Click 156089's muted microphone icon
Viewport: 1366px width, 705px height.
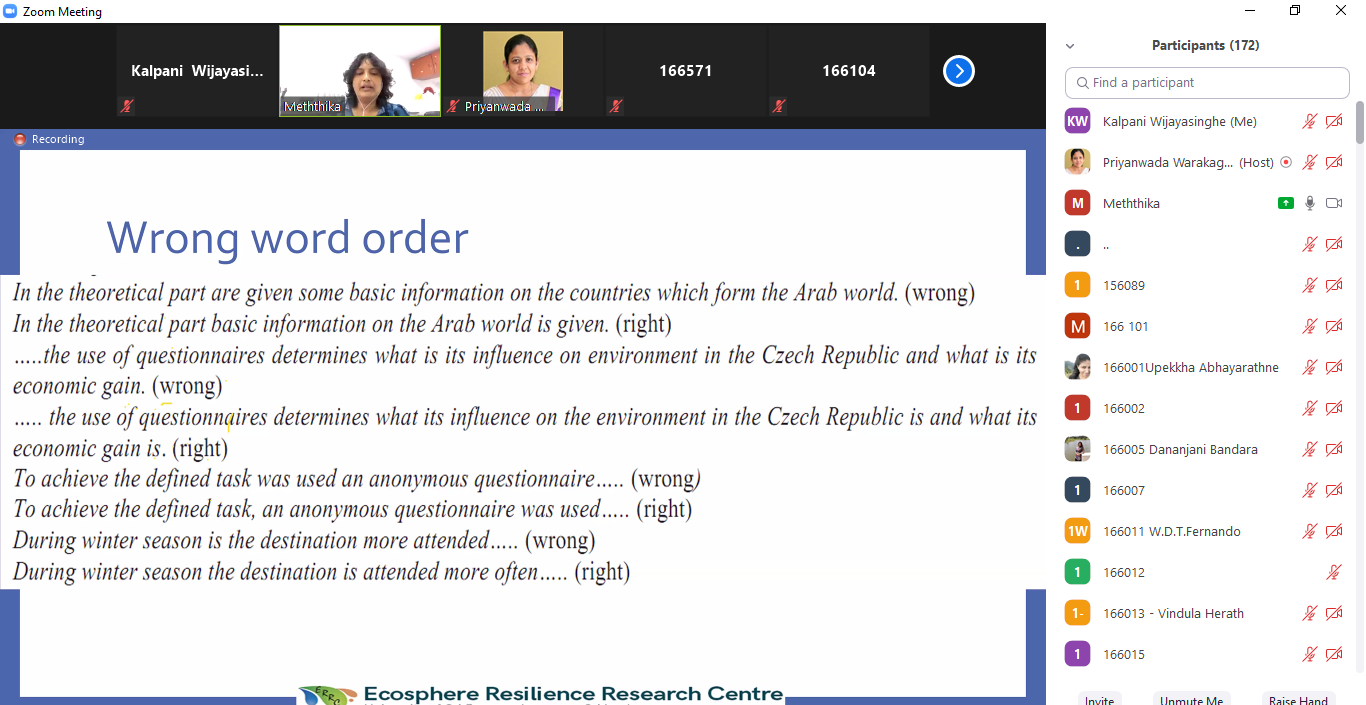pyautogui.click(x=1310, y=285)
